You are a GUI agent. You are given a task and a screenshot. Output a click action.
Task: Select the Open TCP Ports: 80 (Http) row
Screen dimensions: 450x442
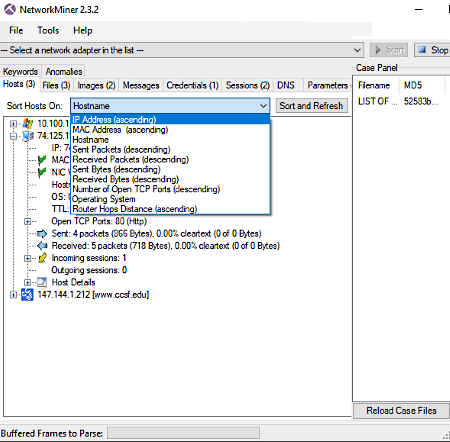pyautogui.click(x=99, y=221)
